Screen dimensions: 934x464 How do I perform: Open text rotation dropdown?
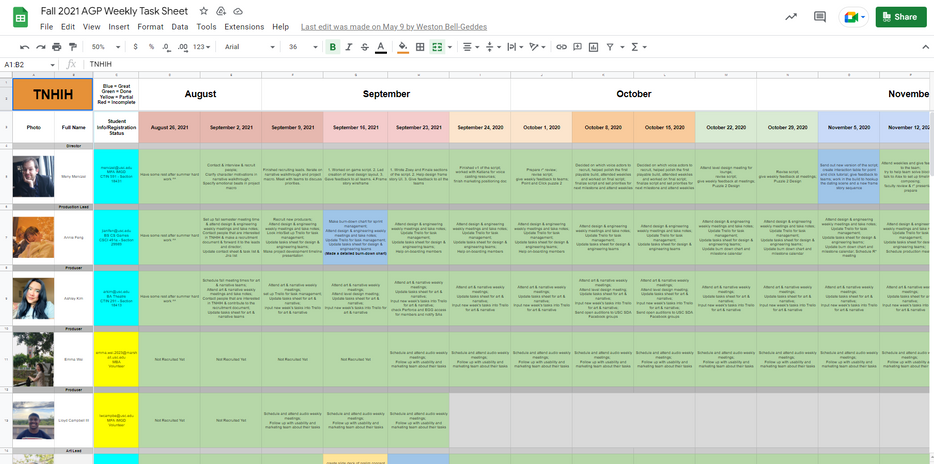537,47
